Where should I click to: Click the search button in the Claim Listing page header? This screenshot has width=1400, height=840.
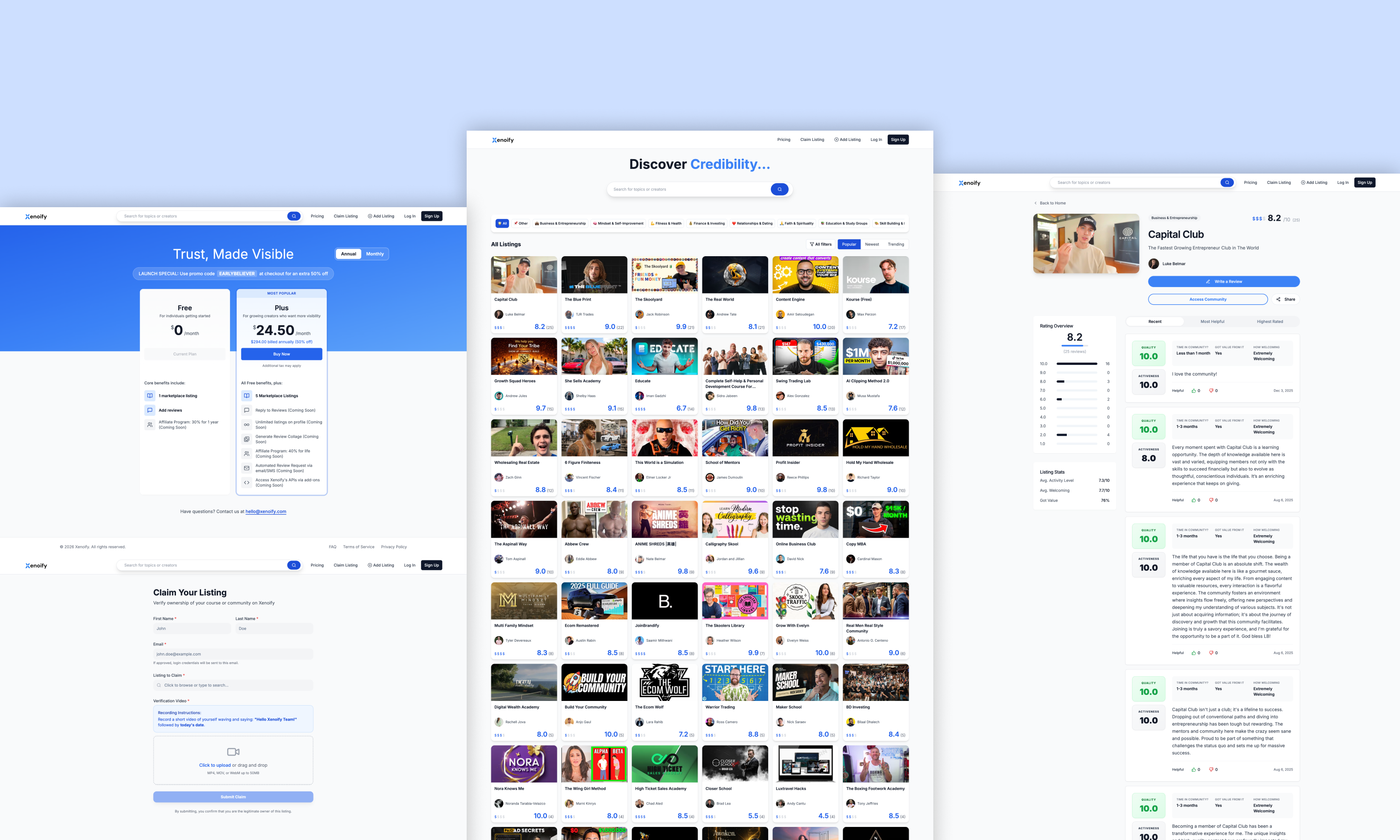(294, 565)
